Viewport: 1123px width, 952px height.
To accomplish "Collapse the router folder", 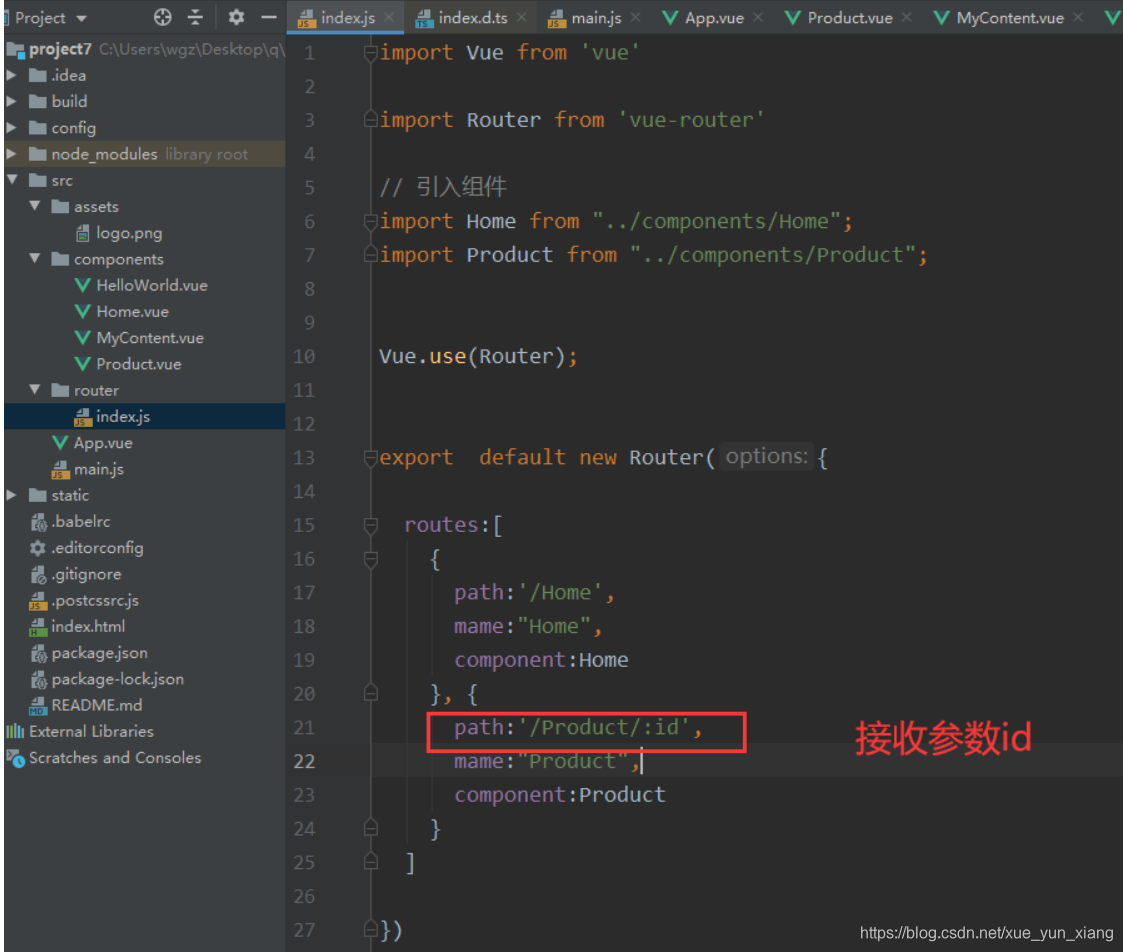I will pyautogui.click(x=35, y=390).
